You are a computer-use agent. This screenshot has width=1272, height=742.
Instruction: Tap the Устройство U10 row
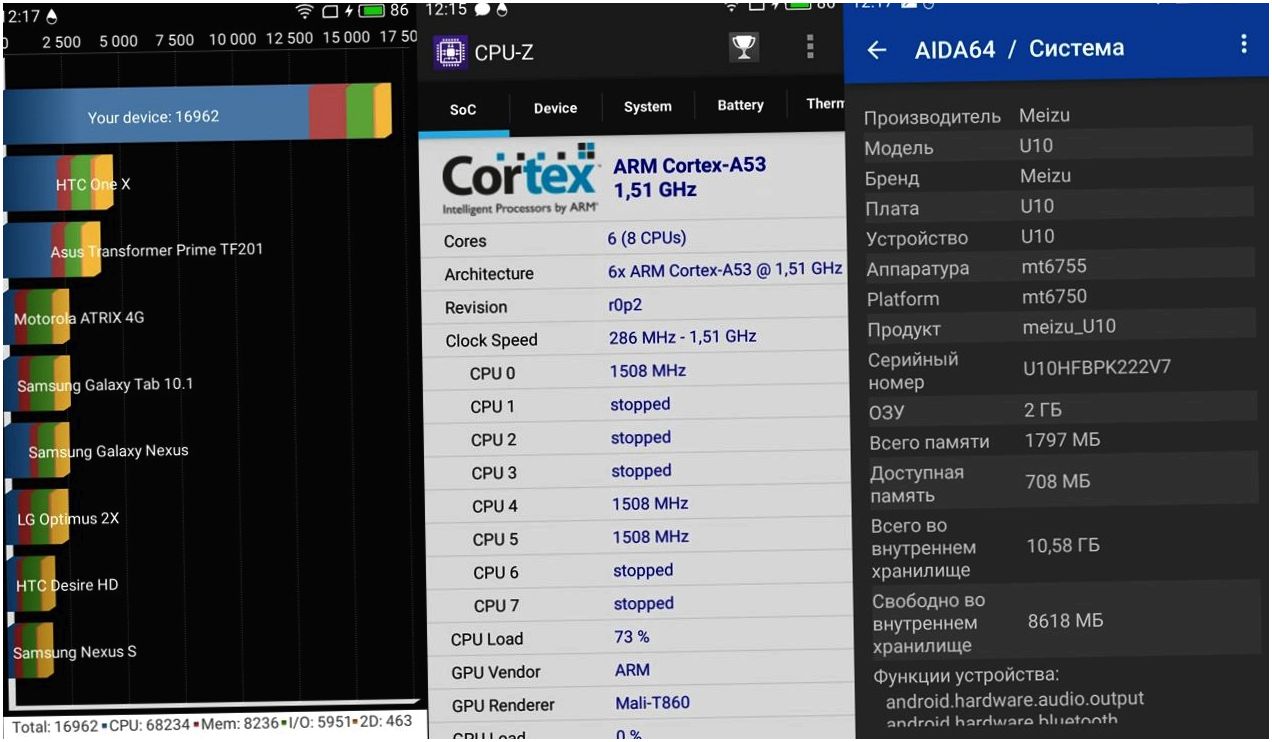(1058, 237)
